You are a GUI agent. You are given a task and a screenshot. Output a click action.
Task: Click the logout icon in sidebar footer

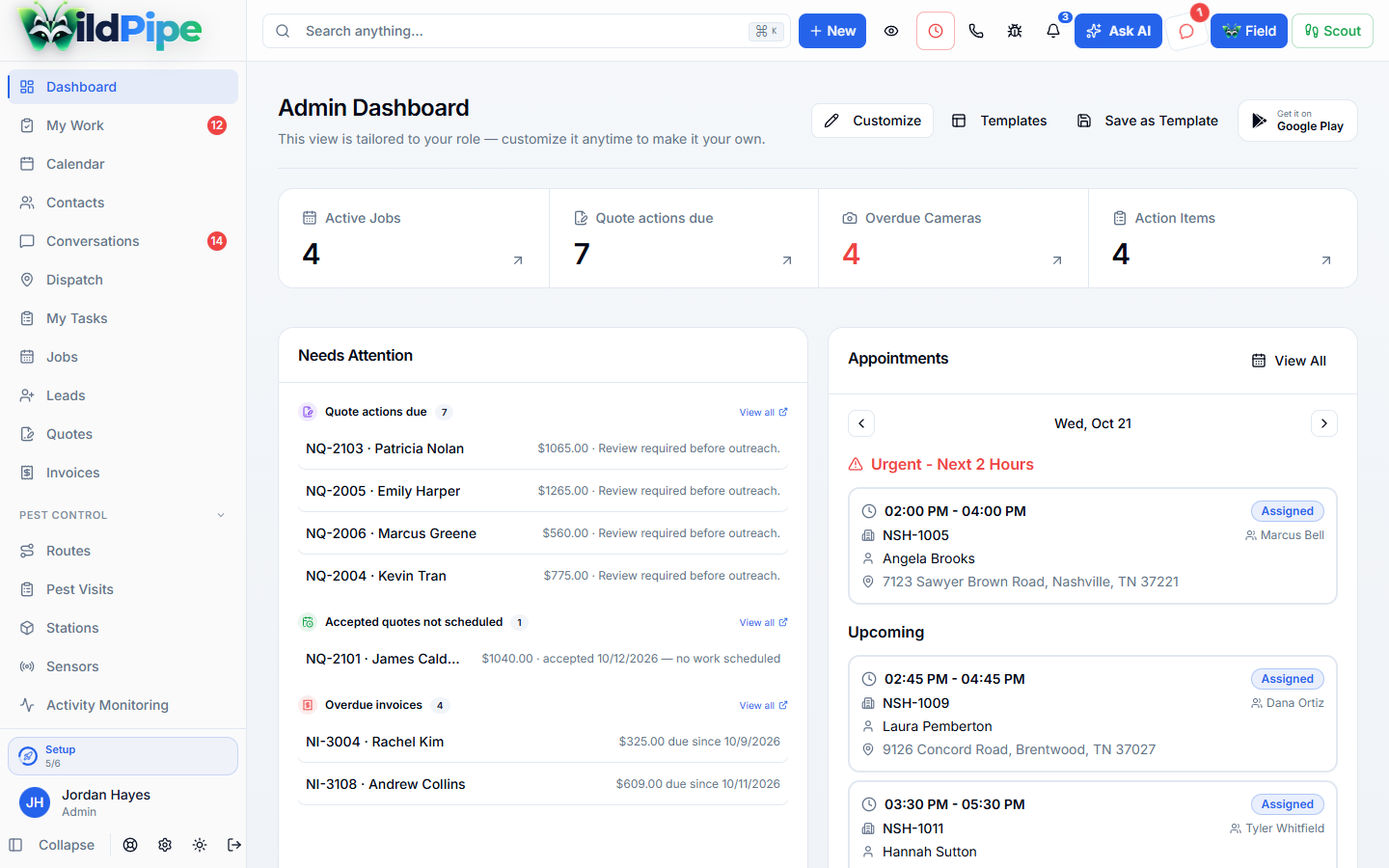pyautogui.click(x=234, y=845)
